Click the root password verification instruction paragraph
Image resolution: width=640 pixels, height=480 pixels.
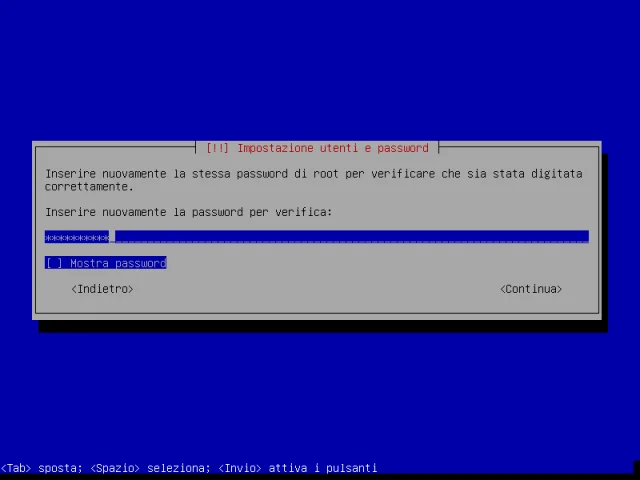pyautogui.click(x=313, y=180)
